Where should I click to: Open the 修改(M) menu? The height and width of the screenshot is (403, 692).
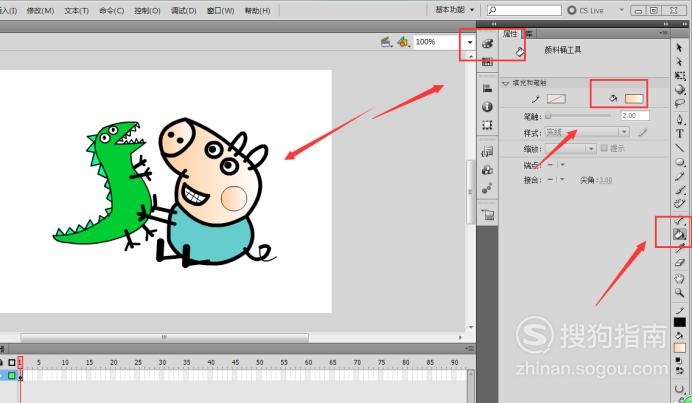[40, 11]
